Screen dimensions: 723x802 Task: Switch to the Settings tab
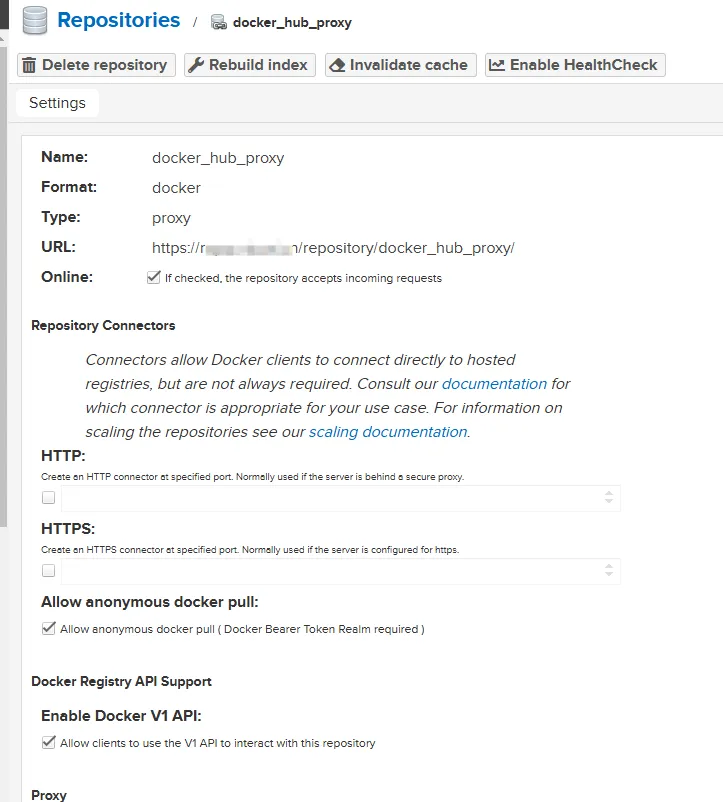pos(56,102)
